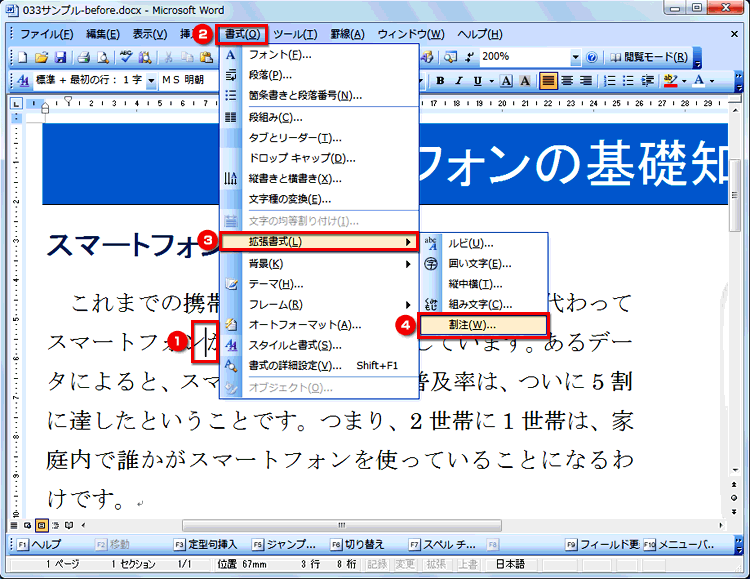Click the Print icon

coord(84,57)
